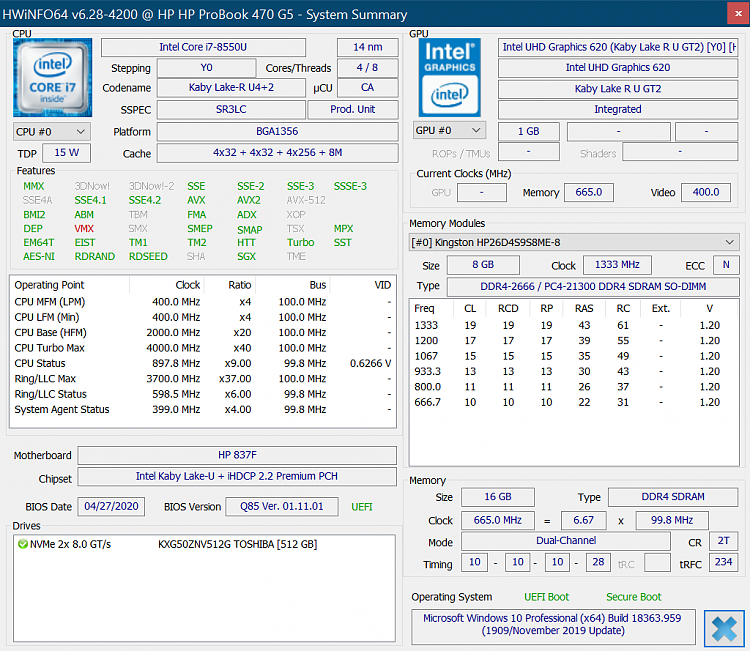Click the red VMX feature label
Viewport: 750px width, 651px height.
84,228
